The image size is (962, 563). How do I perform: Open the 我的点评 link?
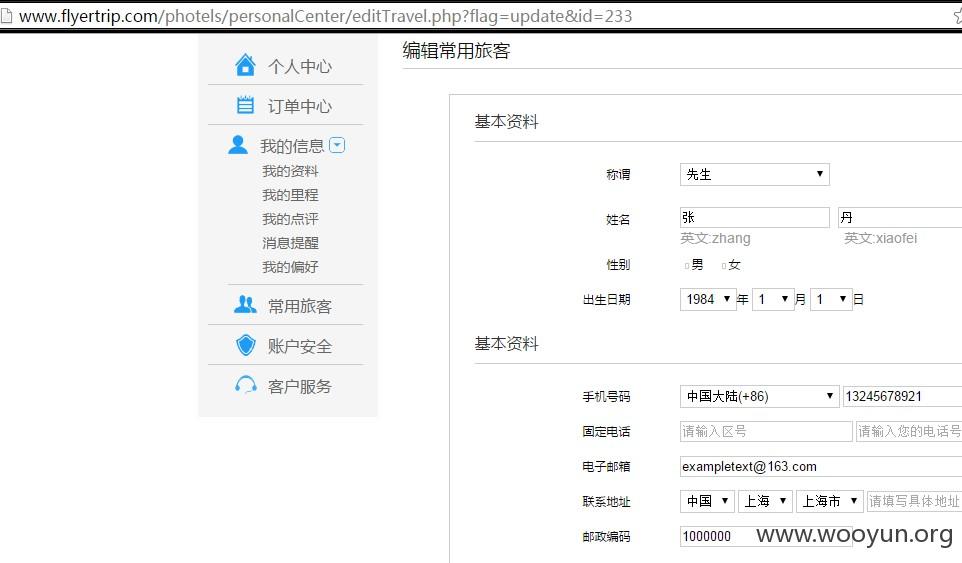click(290, 219)
